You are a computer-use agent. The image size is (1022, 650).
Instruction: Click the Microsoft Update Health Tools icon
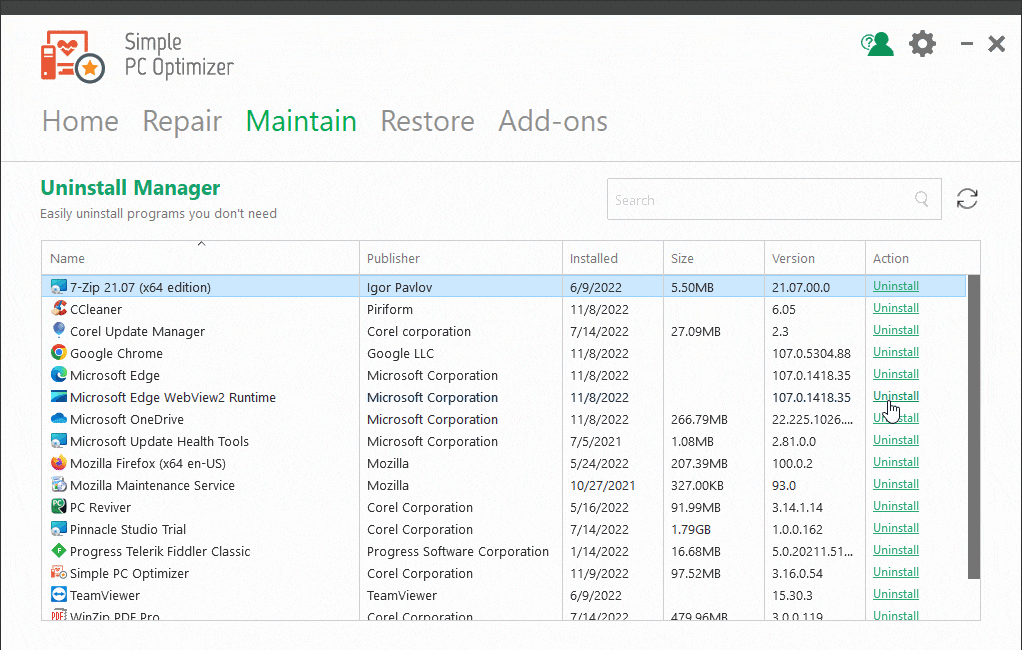click(x=59, y=441)
